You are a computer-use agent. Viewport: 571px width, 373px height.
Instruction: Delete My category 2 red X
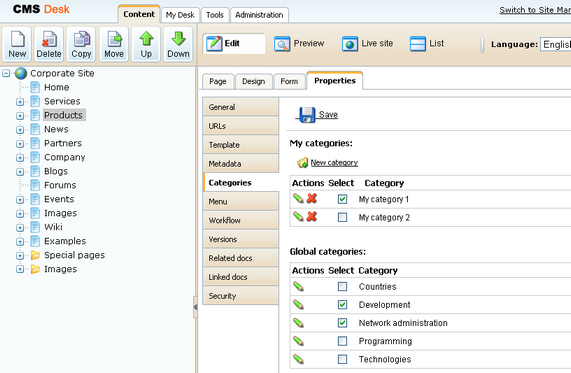312,217
